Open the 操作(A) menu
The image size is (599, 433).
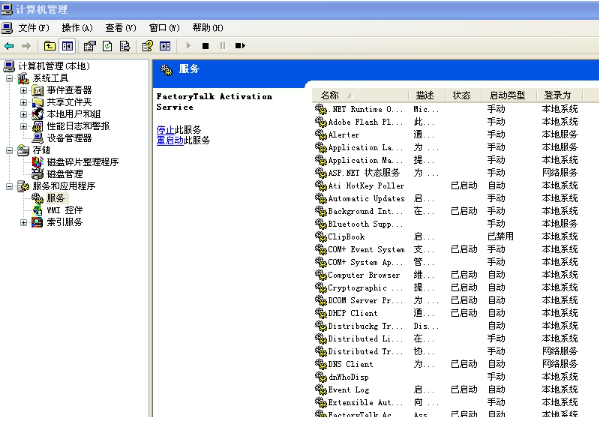point(77,28)
